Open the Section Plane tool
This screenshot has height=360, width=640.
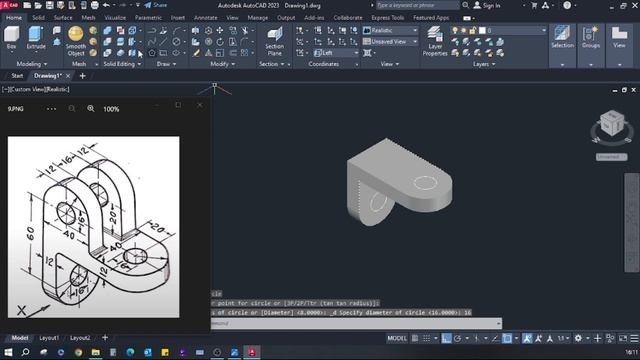(274, 41)
